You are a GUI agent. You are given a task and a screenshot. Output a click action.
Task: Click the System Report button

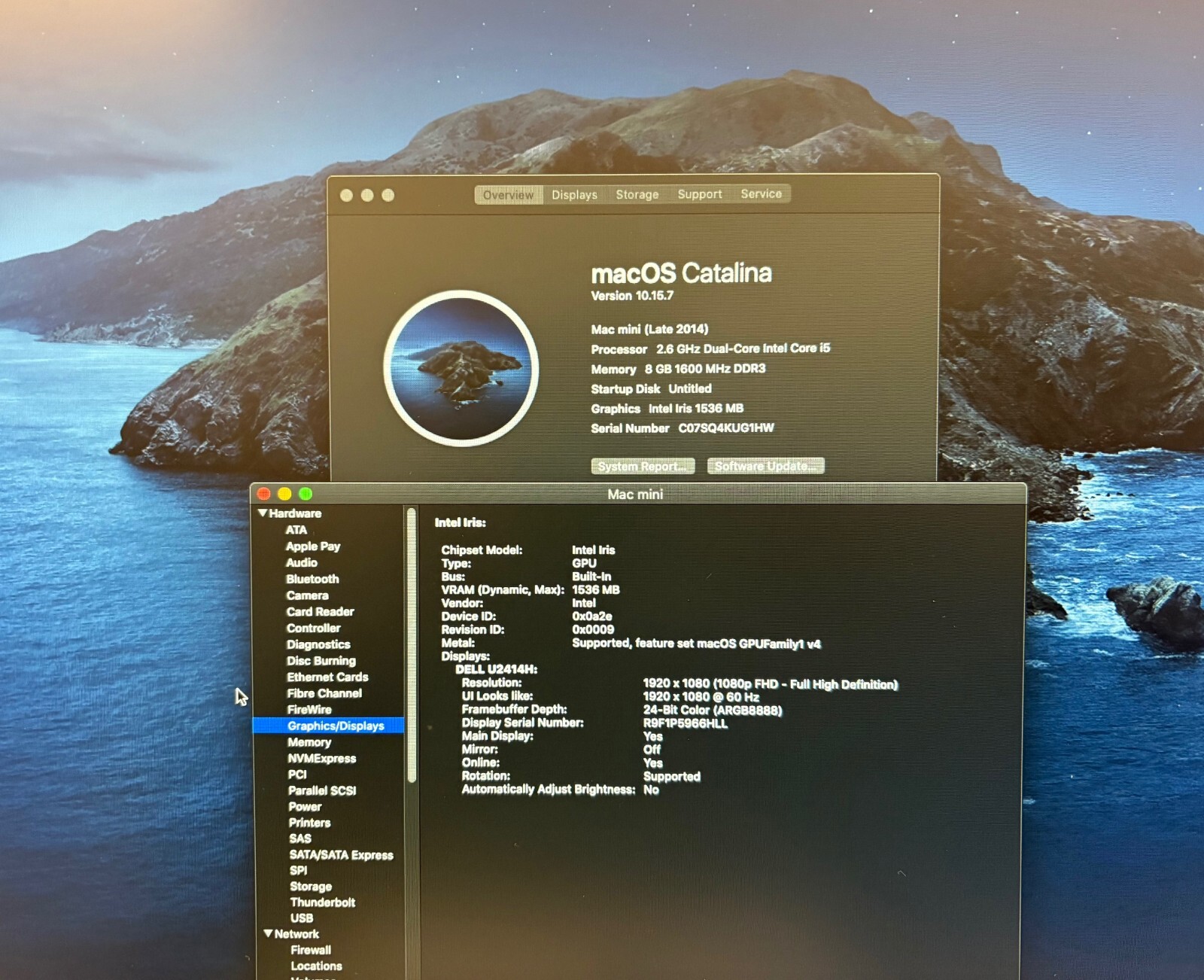(x=642, y=467)
